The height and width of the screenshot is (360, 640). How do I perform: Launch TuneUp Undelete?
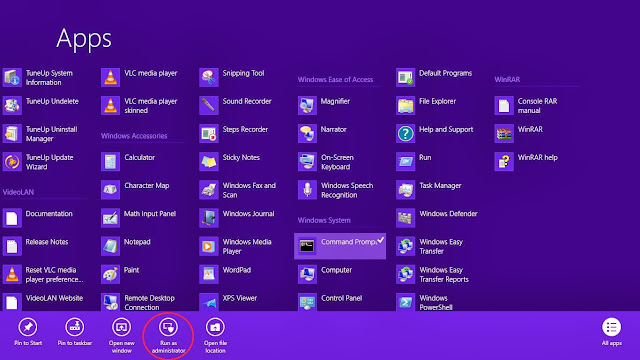click(x=41, y=105)
